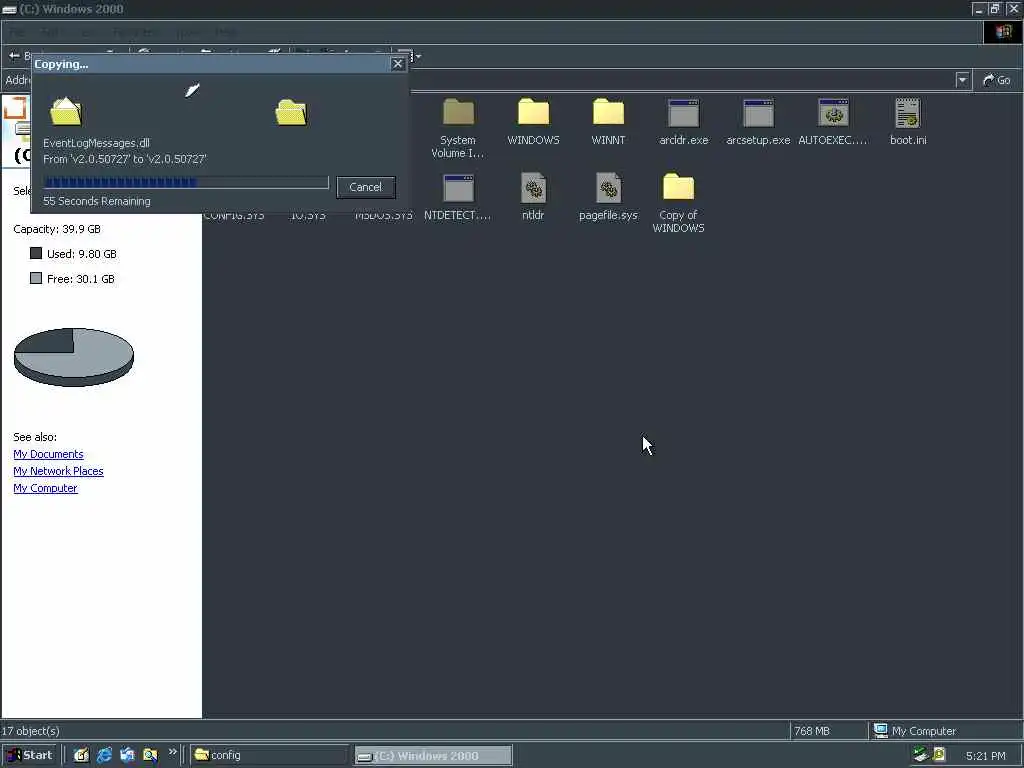Screen dimensions: 1024x768
Task: Click the '55 Seconds Remaining' text
Action: point(97,201)
